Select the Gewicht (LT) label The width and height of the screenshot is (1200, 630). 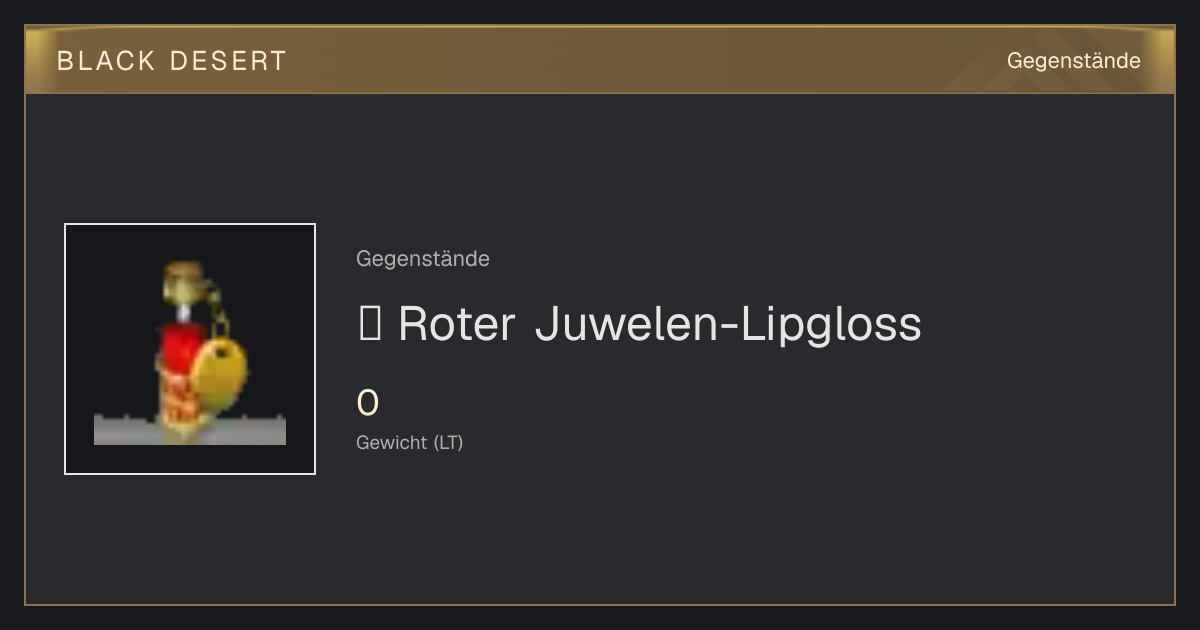click(410, 442)
